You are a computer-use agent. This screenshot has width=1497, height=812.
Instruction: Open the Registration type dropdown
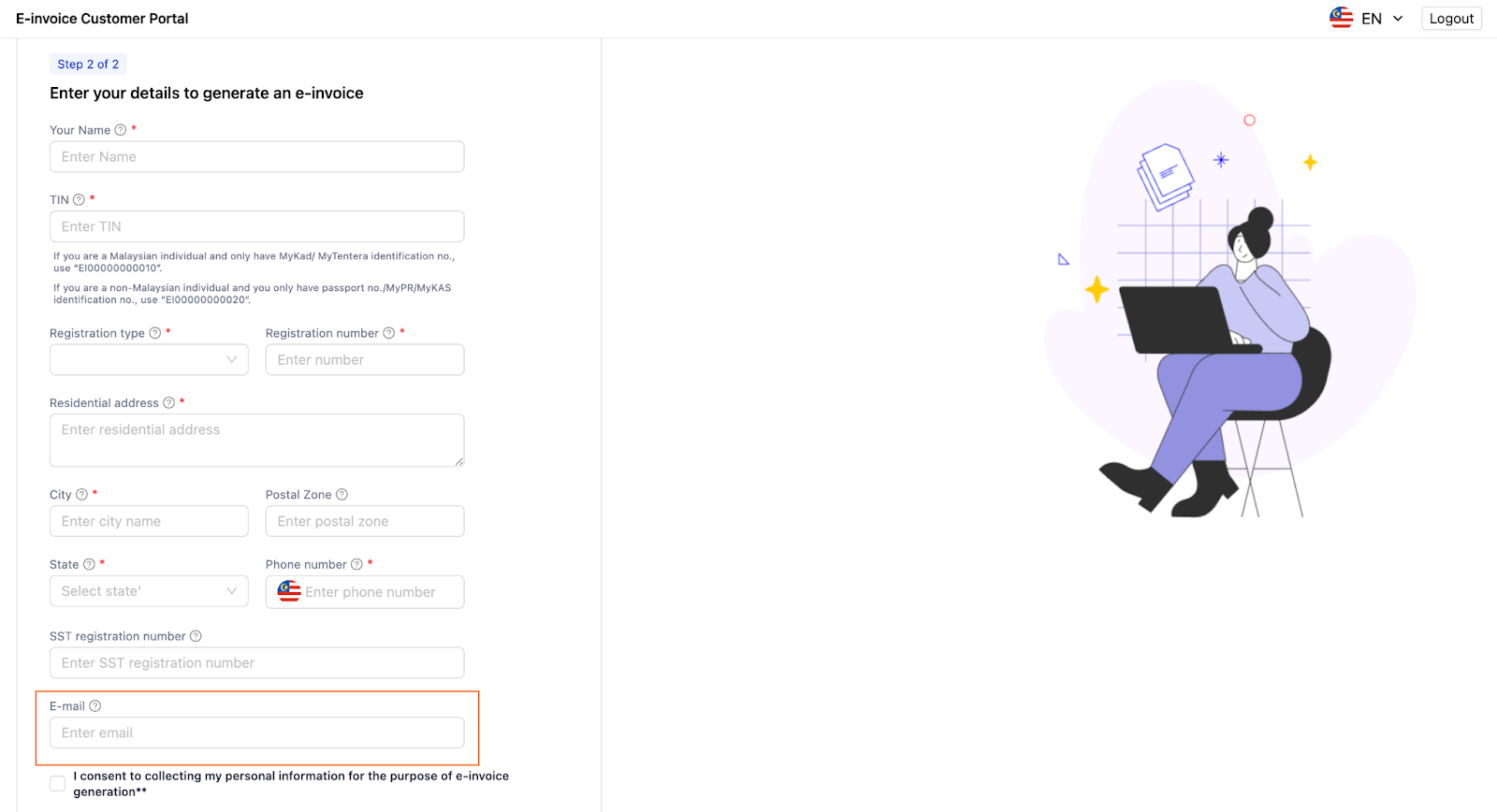149,360
